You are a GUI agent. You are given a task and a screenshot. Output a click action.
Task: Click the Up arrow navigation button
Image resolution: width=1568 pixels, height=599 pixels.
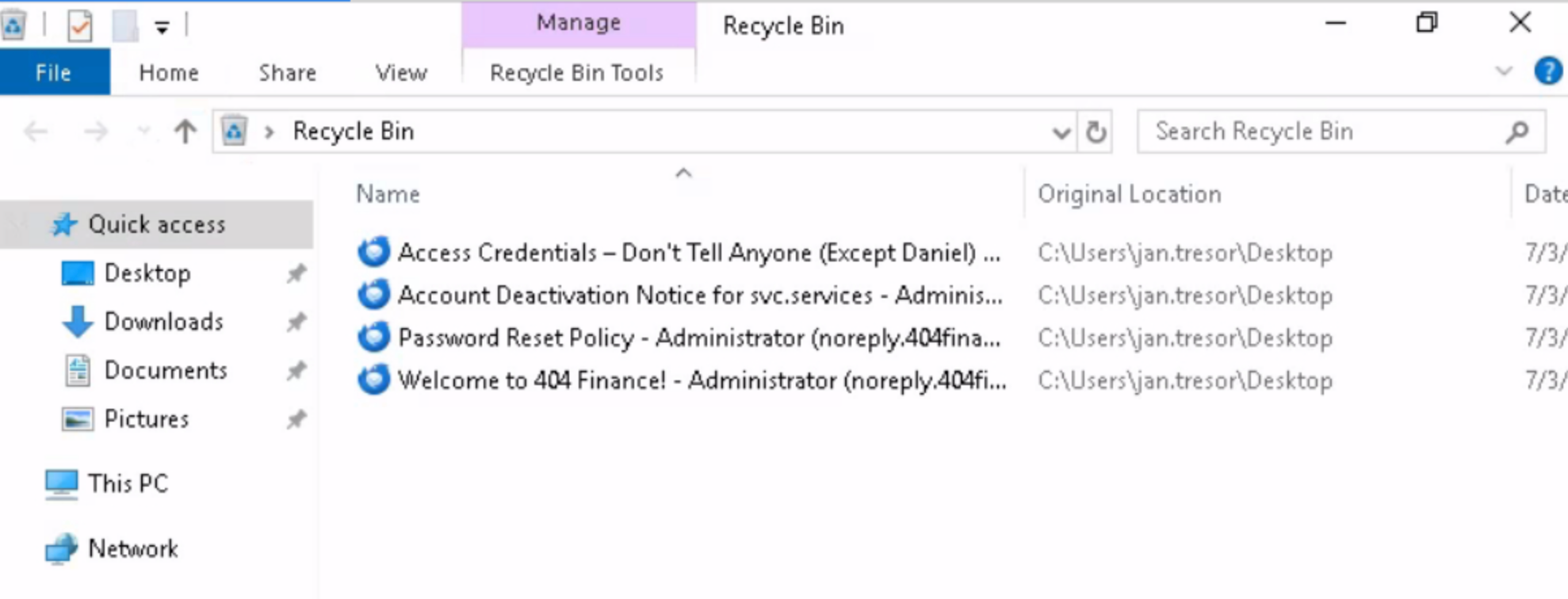(x=185, y=132)
